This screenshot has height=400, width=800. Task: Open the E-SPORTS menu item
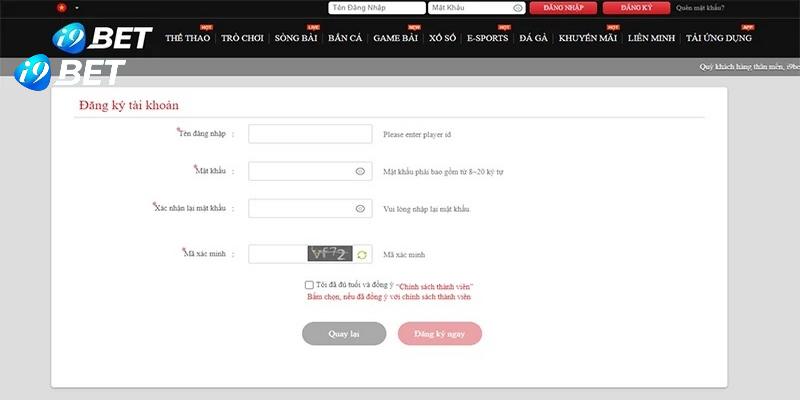(x=487, y=38)
